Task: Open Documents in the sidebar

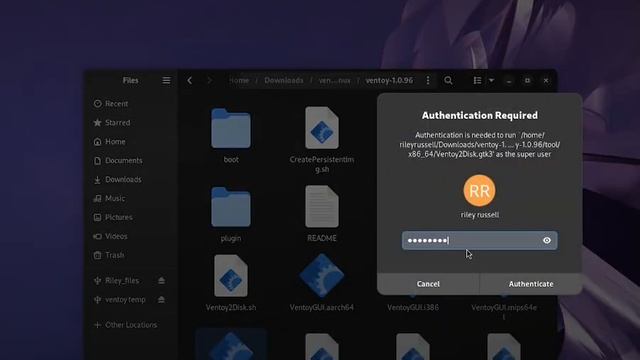Action: (131, 160)
